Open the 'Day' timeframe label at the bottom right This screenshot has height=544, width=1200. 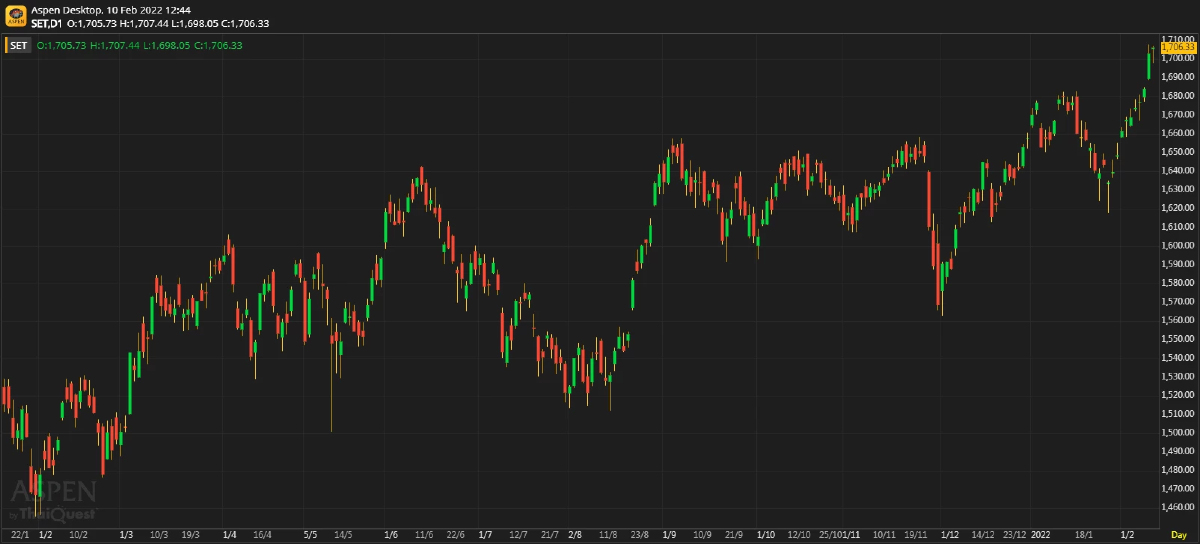tap(1179, 535)
